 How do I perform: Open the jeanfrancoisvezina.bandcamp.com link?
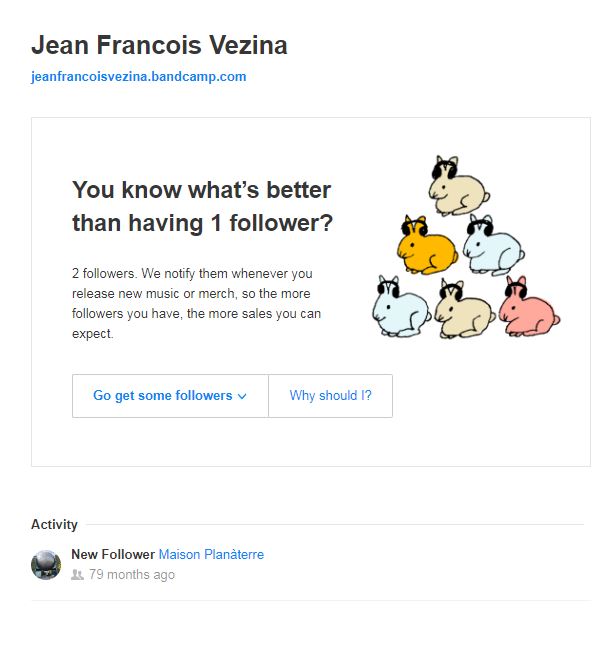[x=138, y=77]
